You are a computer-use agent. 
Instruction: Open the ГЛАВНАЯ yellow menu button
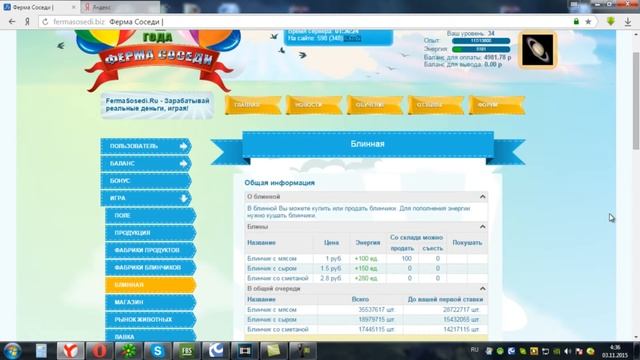click(253, 105)
